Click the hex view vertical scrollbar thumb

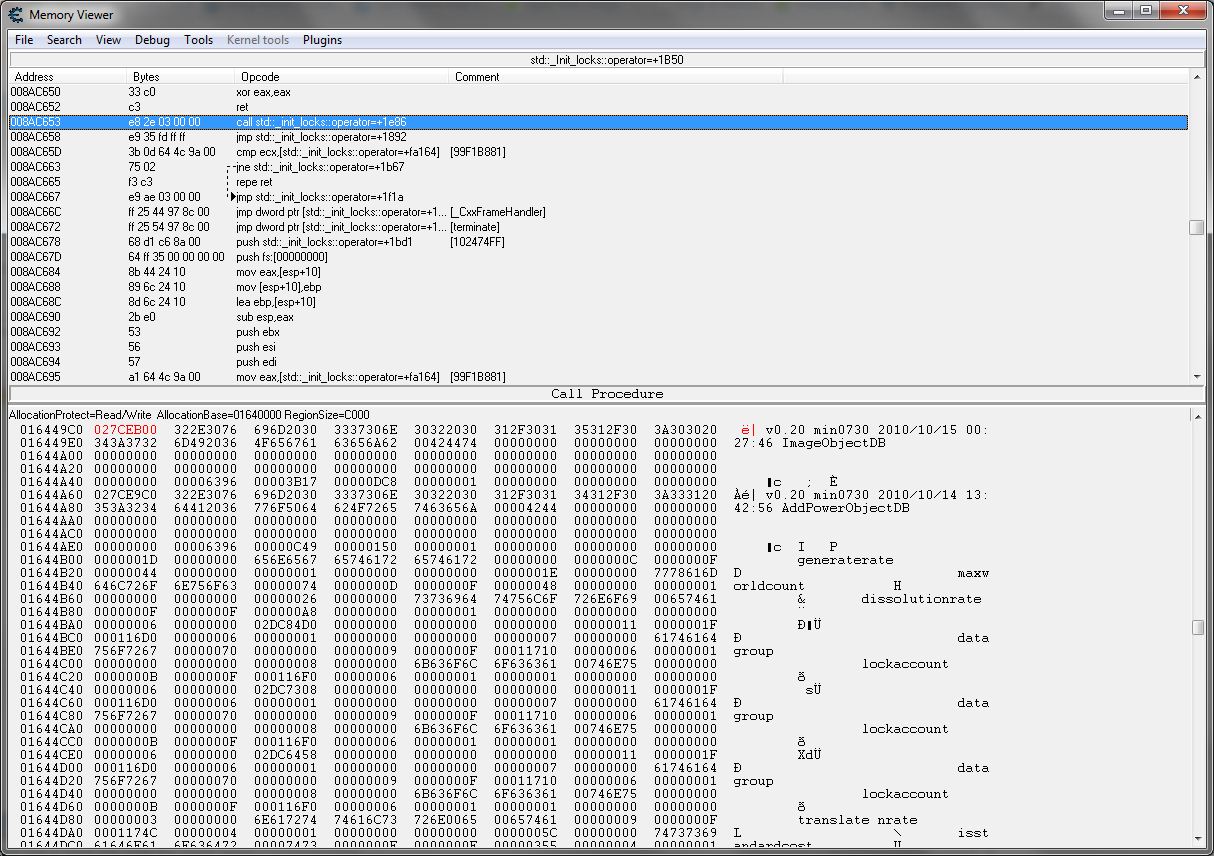pos(1198,627)
